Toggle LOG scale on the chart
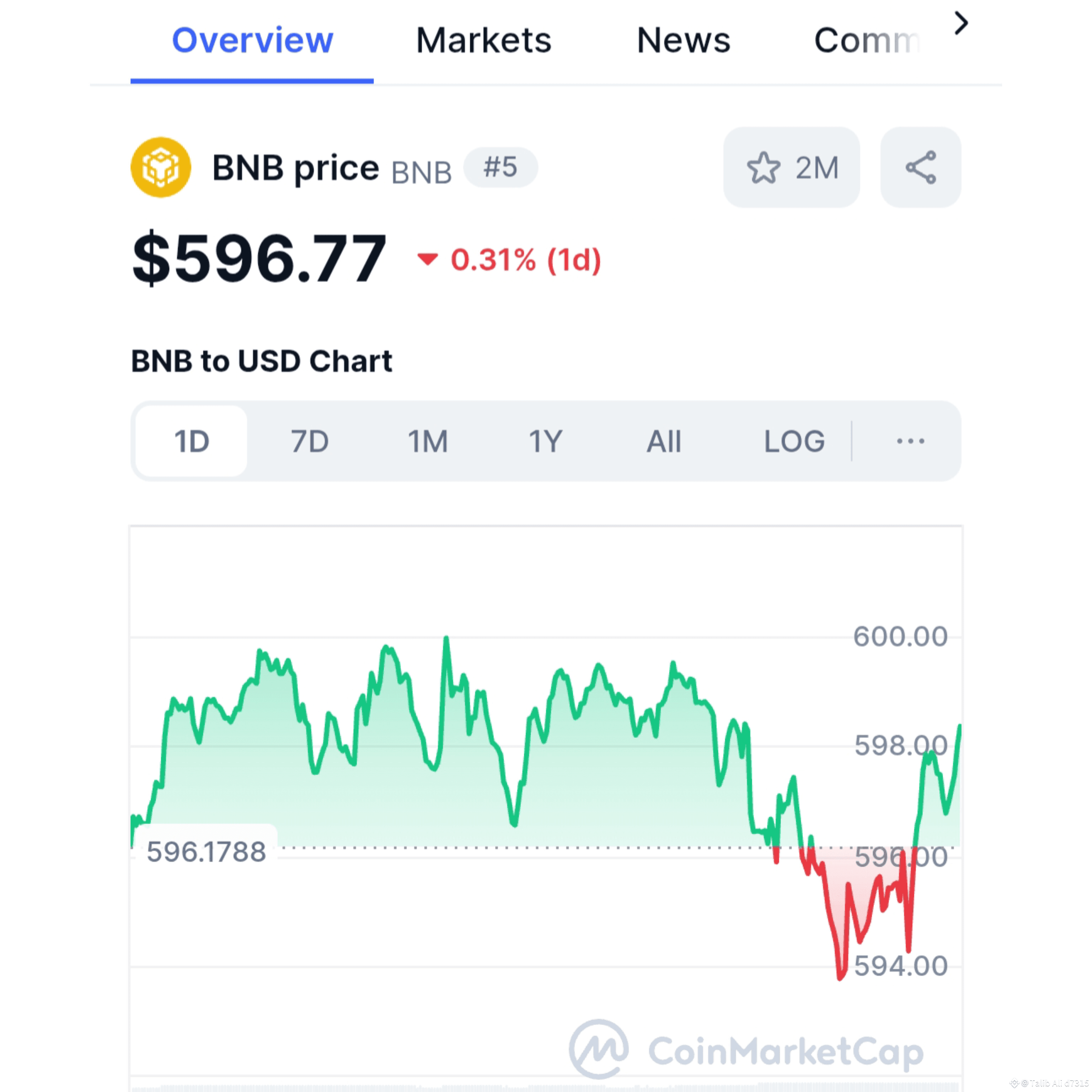This screenshot has height=1092, width=1092. click(x=793, y=441)
